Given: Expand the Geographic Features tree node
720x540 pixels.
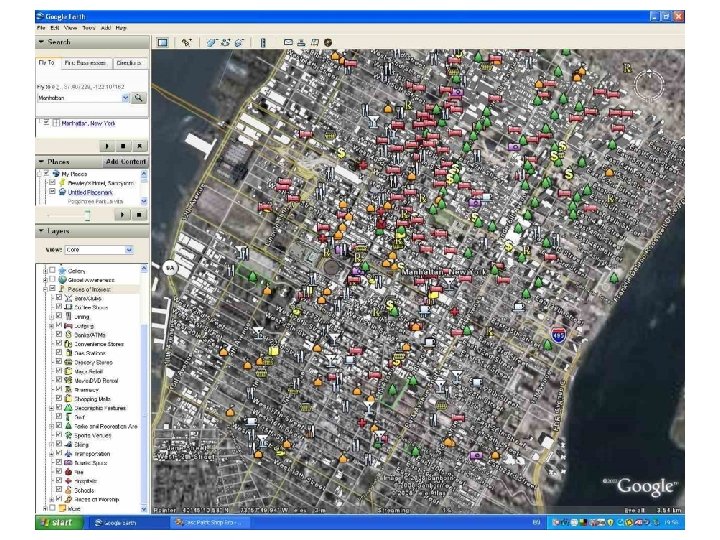Looking at the screenshot, I should pos(51,408).
